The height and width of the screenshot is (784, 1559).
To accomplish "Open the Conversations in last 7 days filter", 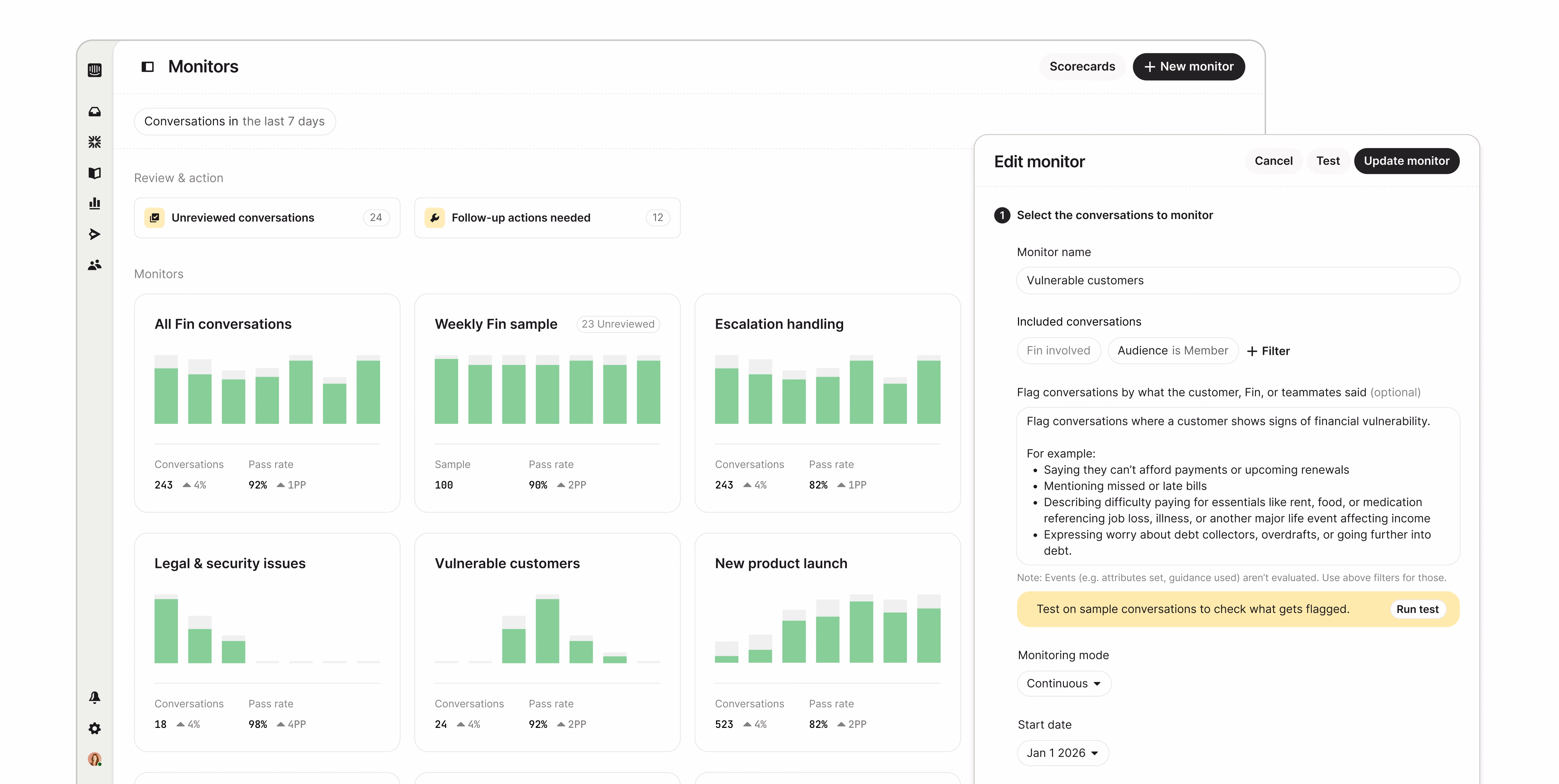I will point(234,122).
